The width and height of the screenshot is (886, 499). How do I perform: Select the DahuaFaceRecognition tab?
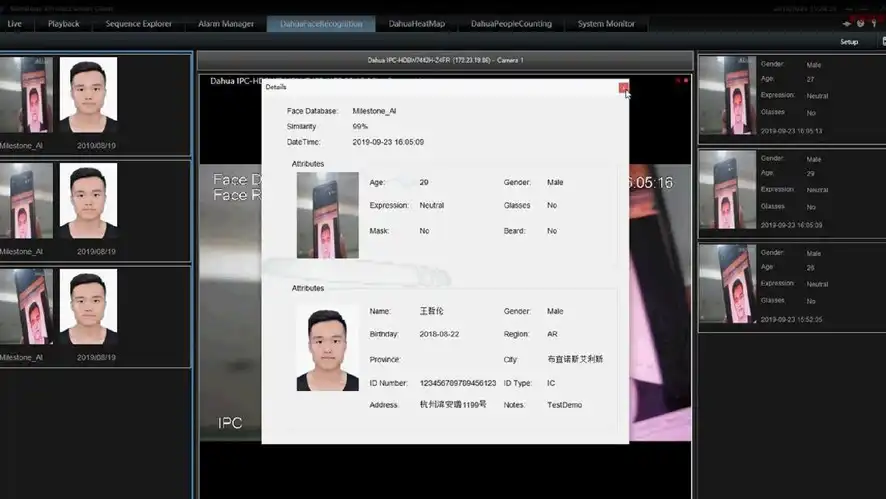[x=321, y=23]
